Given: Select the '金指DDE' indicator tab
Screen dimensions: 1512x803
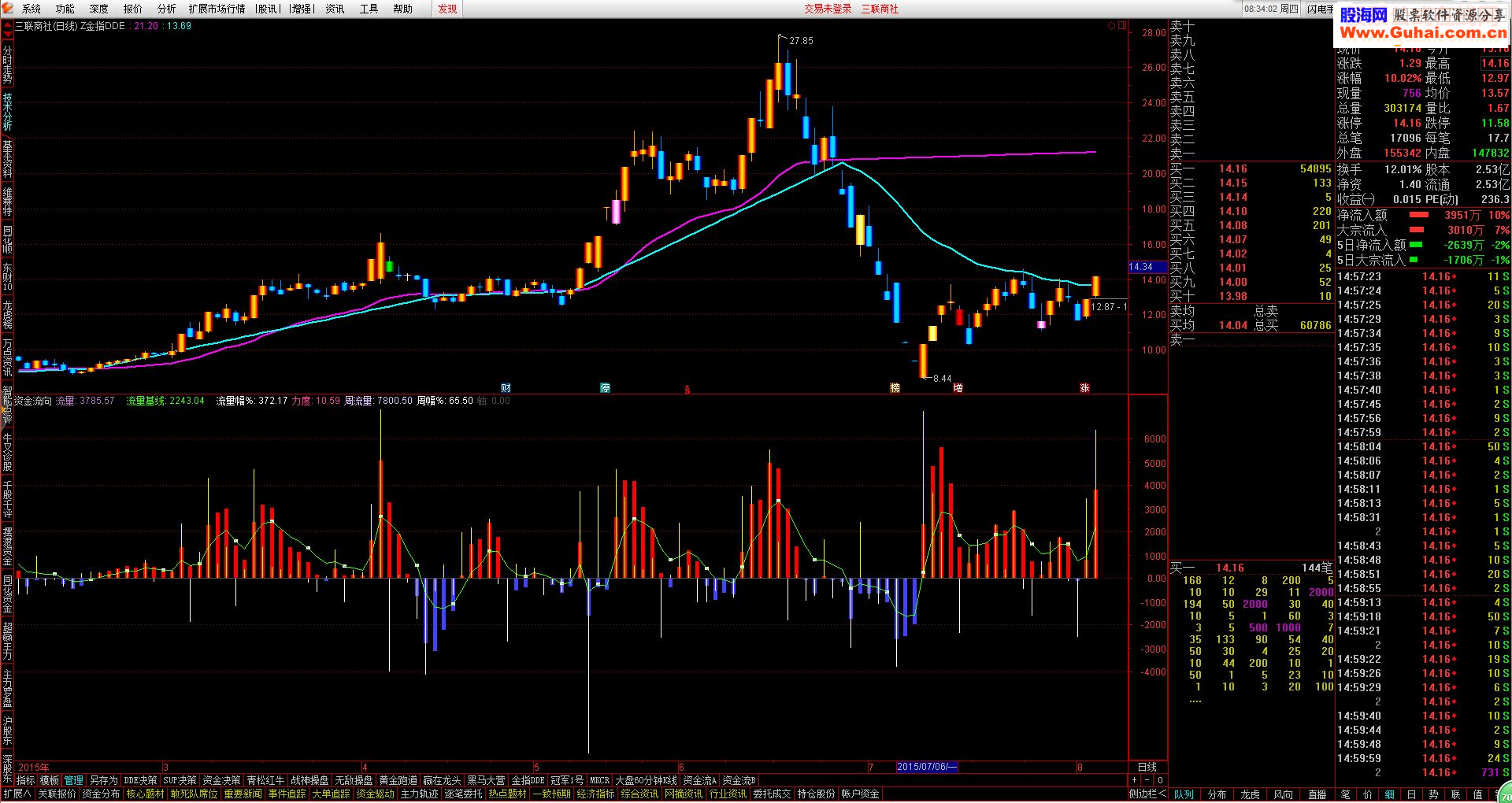Looking at the screenshot, I should (528, 780).
